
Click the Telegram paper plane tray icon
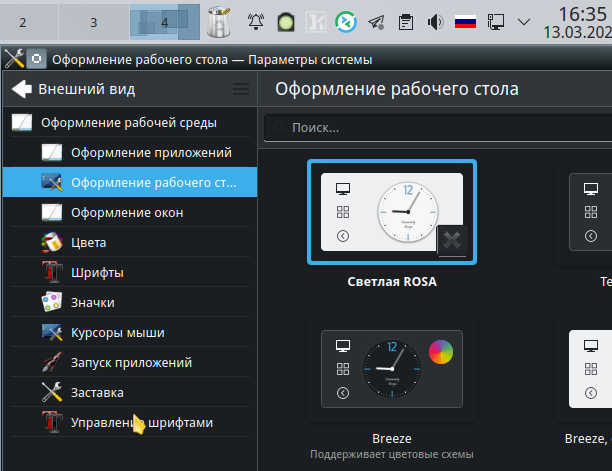tap(376, 21)
